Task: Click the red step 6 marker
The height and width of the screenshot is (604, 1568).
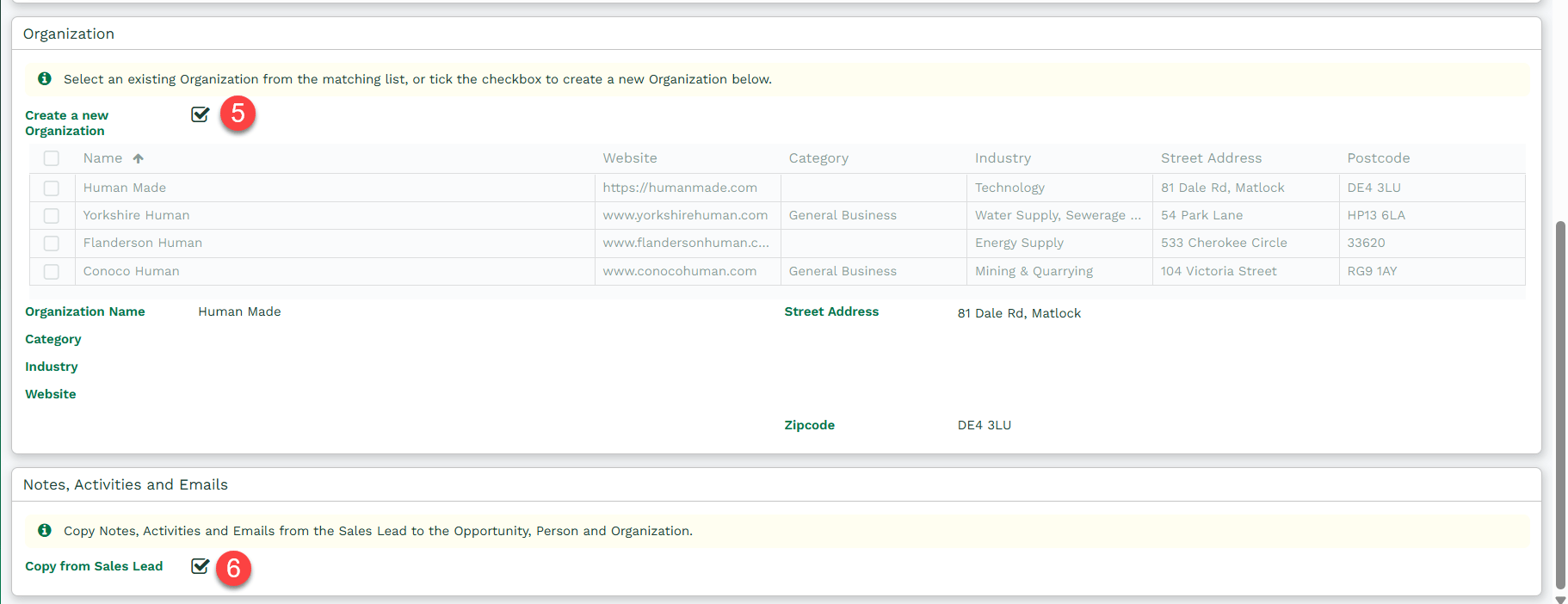Action: 233,569
